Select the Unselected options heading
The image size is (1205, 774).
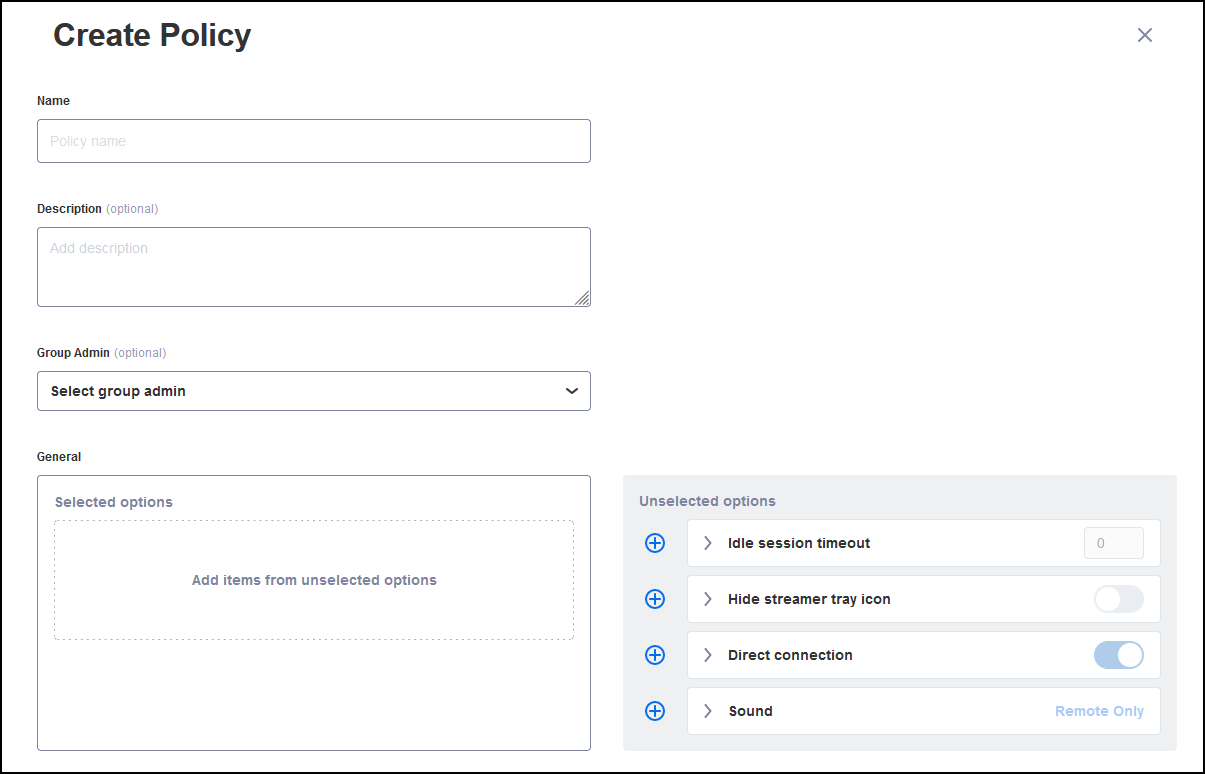click(x=707, y=501)
